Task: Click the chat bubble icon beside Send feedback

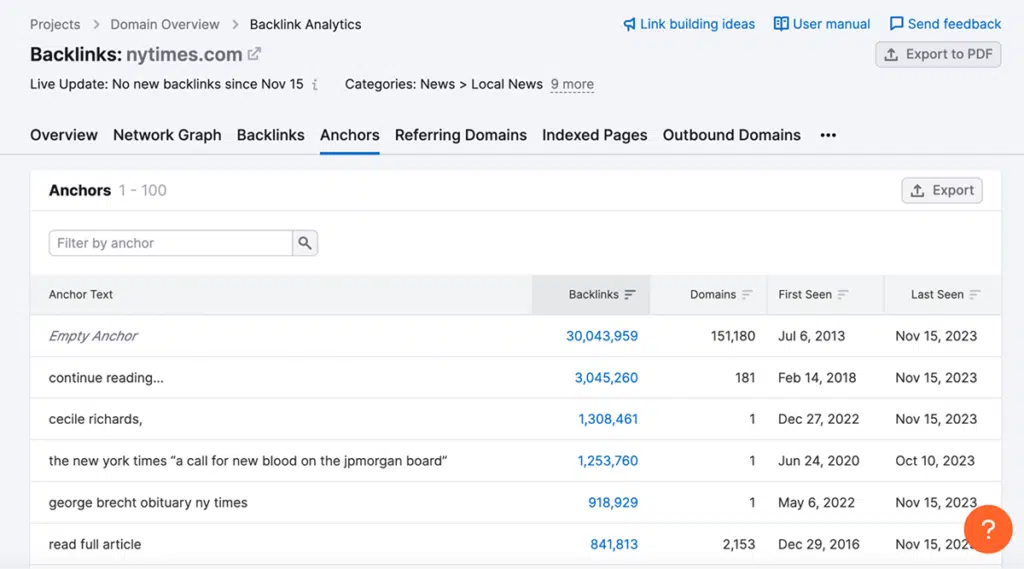Action: (x=897, y=24)
